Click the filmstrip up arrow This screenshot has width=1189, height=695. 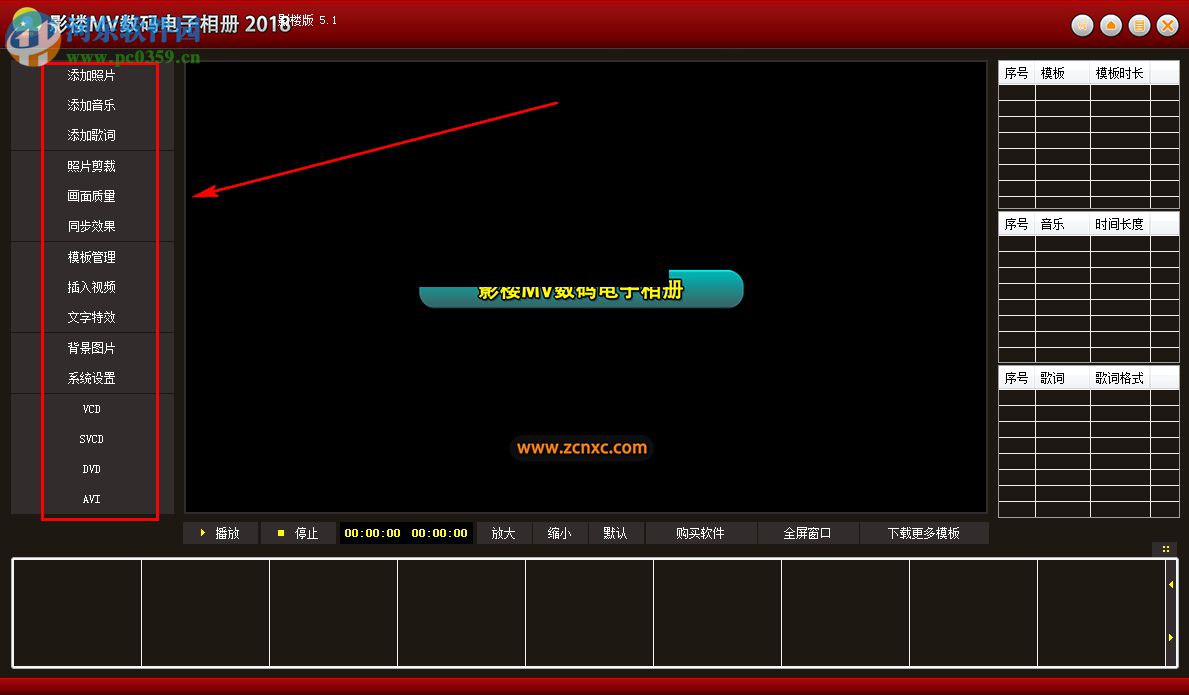pyautogui.click(x=1171, y=584)
